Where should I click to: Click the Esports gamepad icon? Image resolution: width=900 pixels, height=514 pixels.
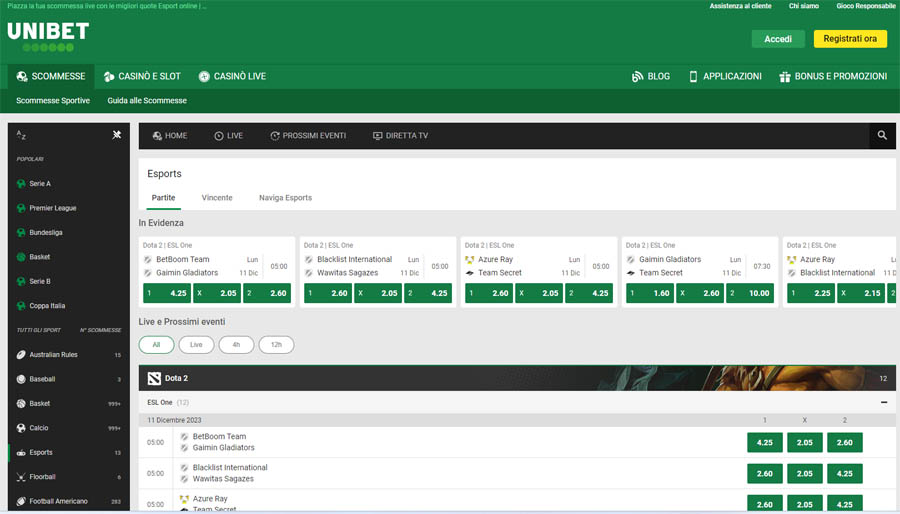[21, 453]
